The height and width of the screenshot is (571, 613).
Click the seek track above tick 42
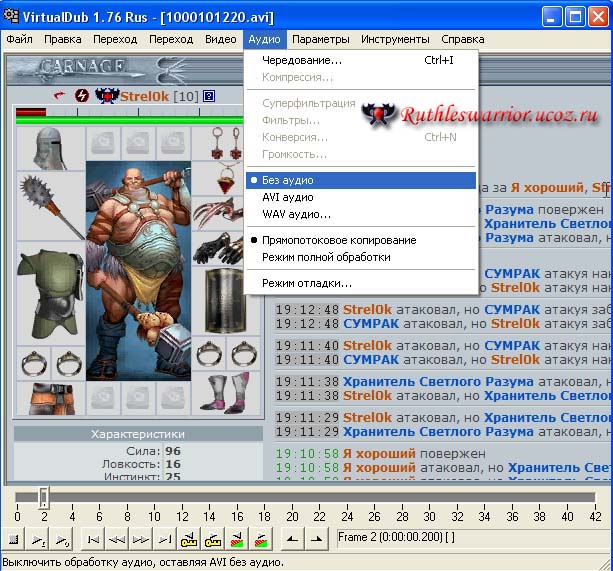tap(594, 497)
